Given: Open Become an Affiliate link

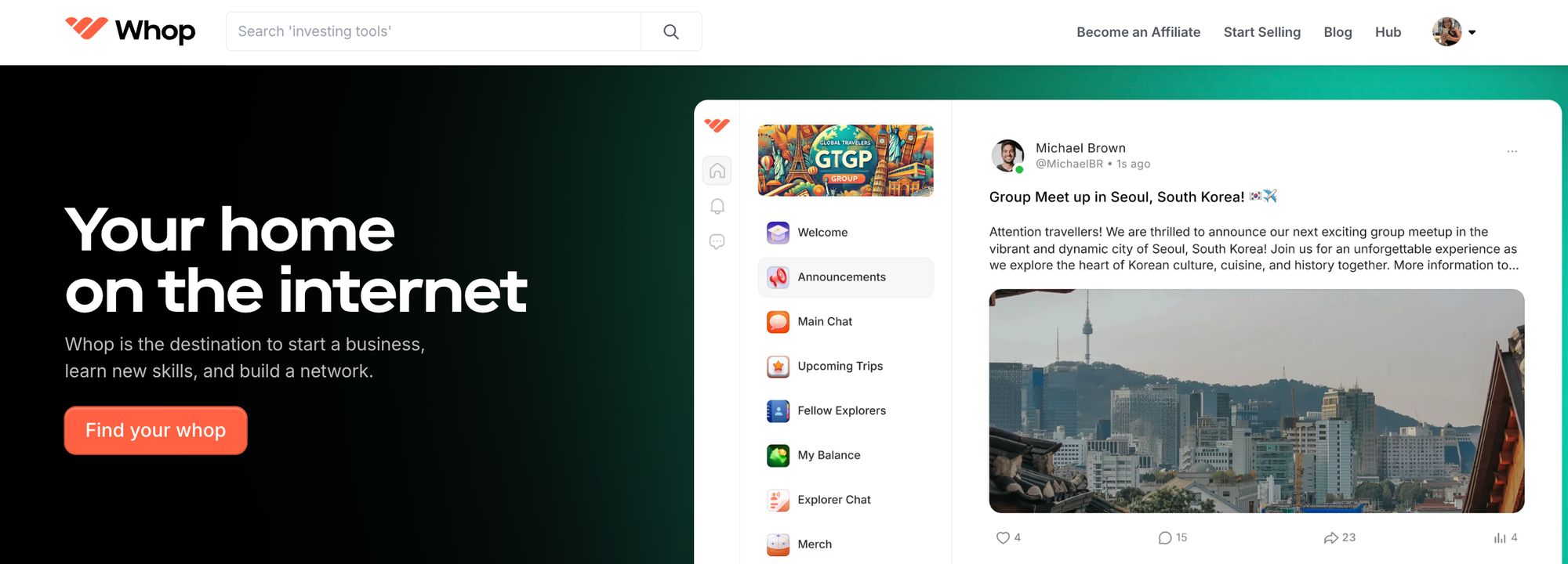Looking at the screenshot, I should [1138, 32].
